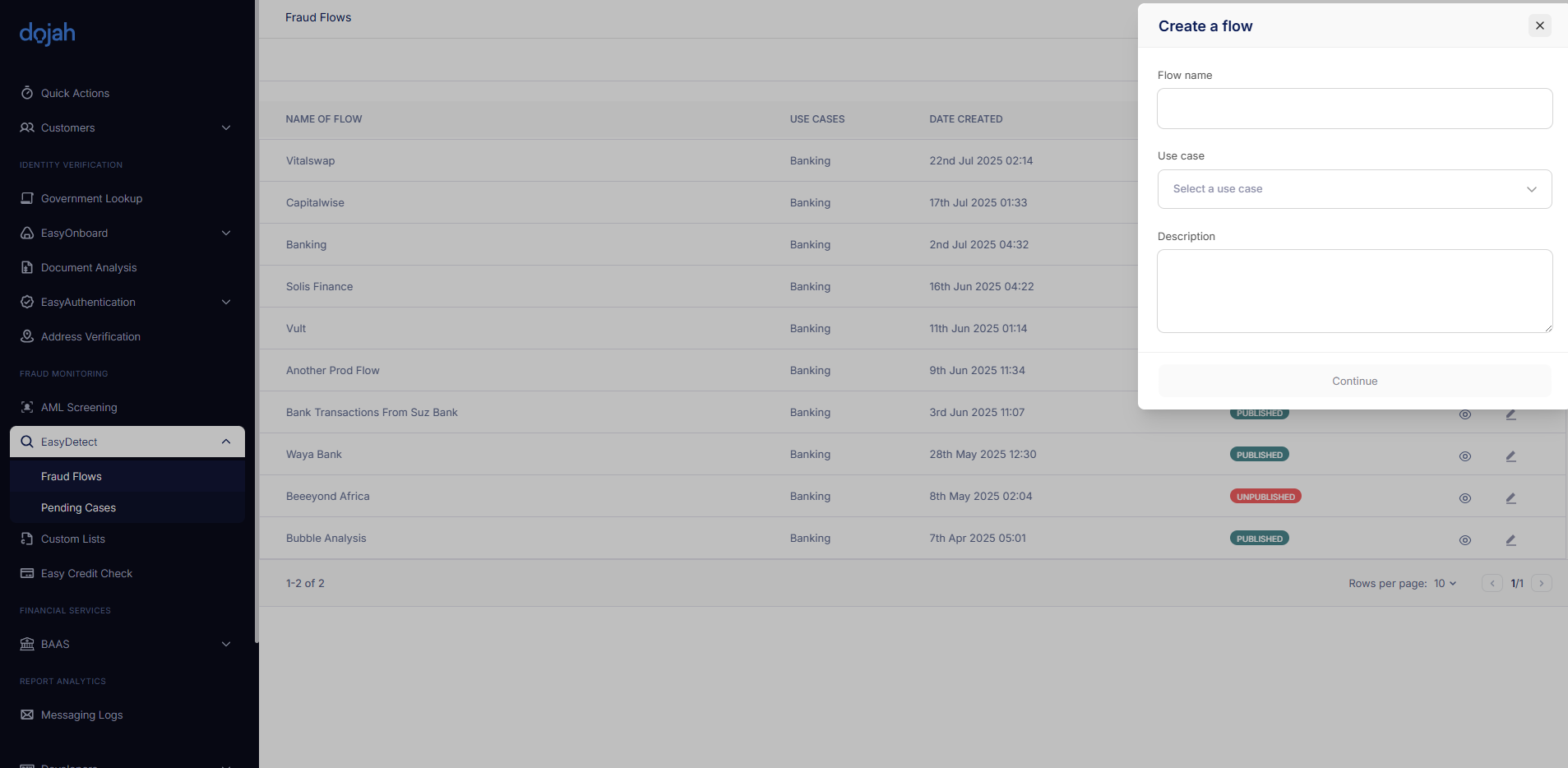
Task: Click Another Prod Flow row name
Action: (x=333, y=370)
